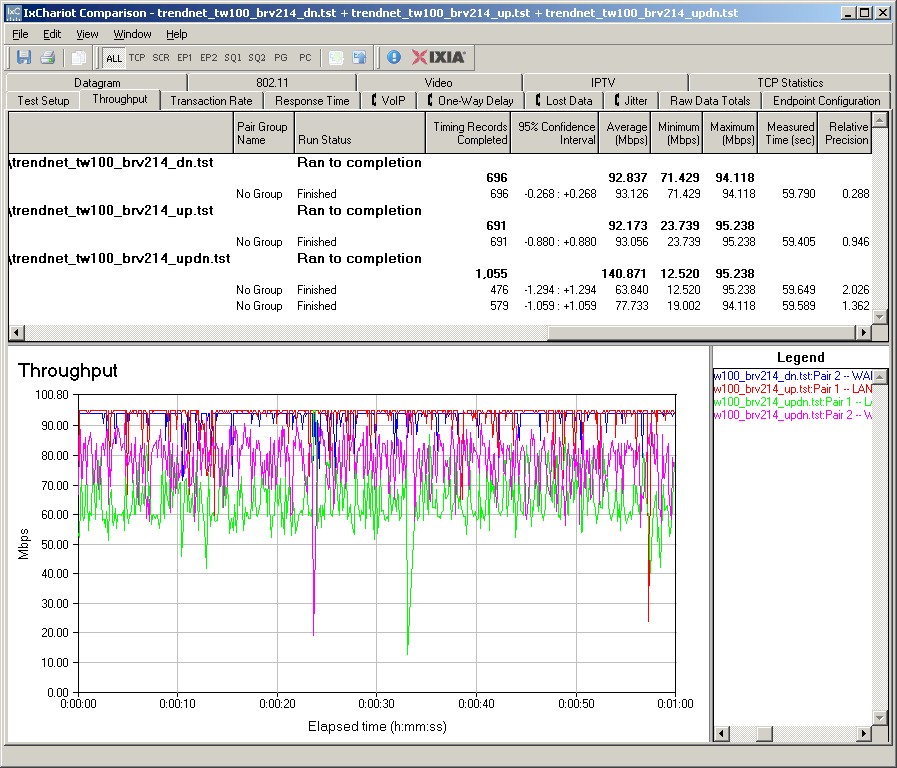Click the Measured Time (sec) column header

click(787, 133)
